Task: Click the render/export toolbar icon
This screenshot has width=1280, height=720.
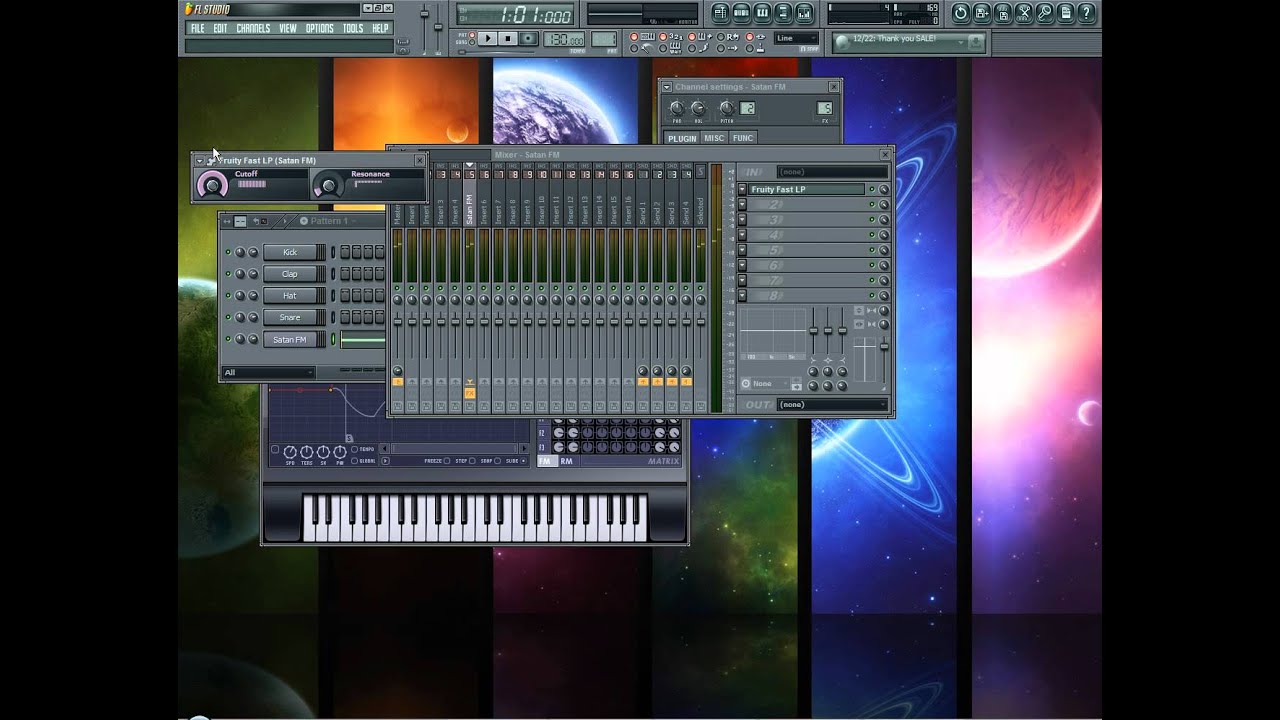Action: [x=1003, y=13]
